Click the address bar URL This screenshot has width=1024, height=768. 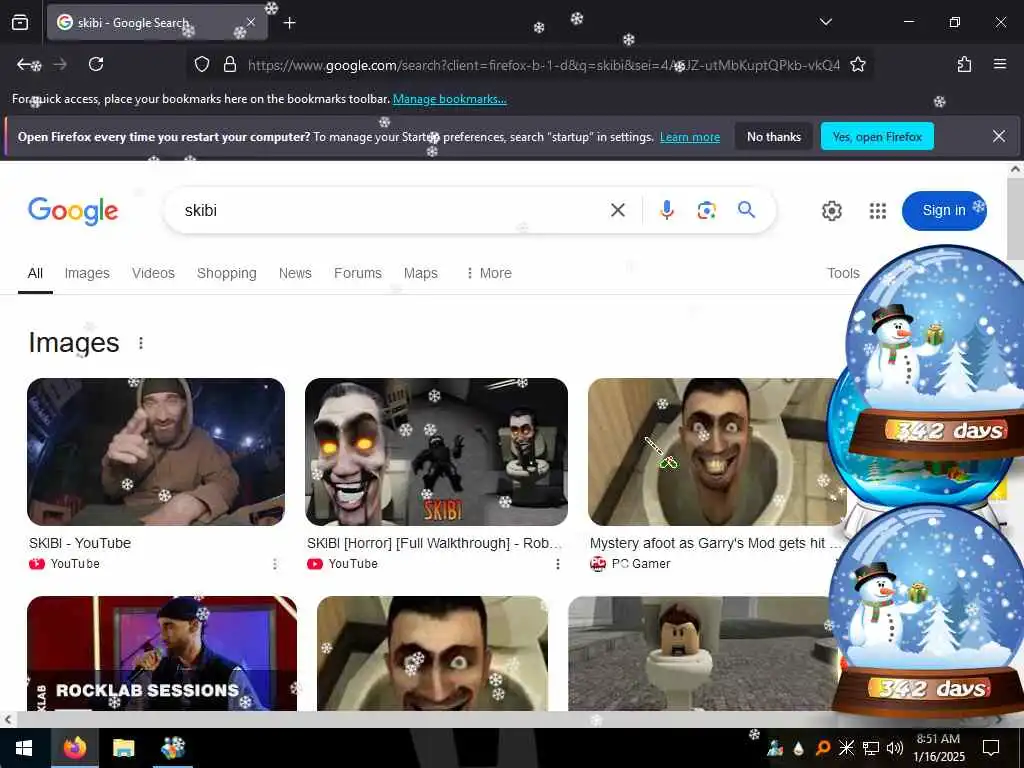tap(543, 65)
